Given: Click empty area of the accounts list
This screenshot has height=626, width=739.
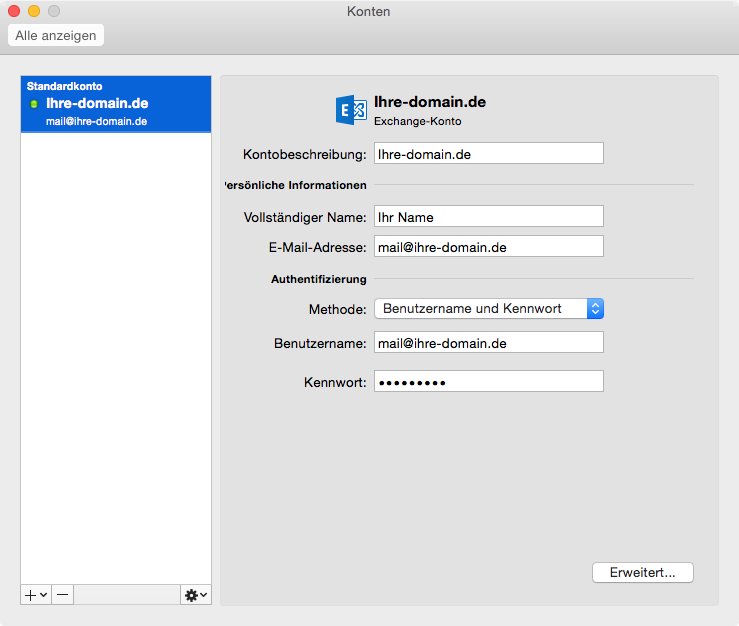Looking at the screenshot, I should (x=116, y=358).
